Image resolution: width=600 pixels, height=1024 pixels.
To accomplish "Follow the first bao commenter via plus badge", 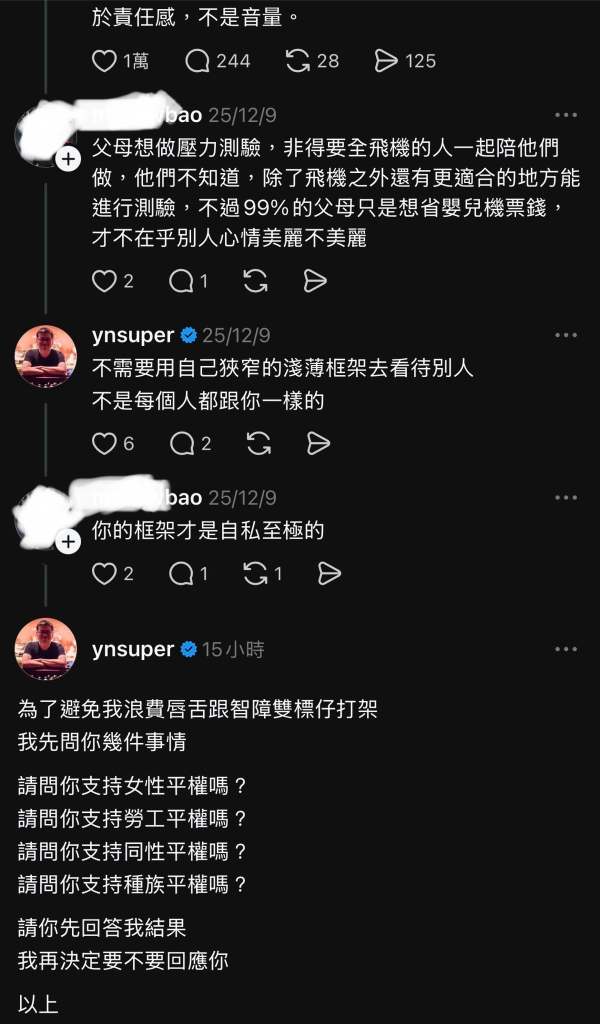I will [68, 159].
